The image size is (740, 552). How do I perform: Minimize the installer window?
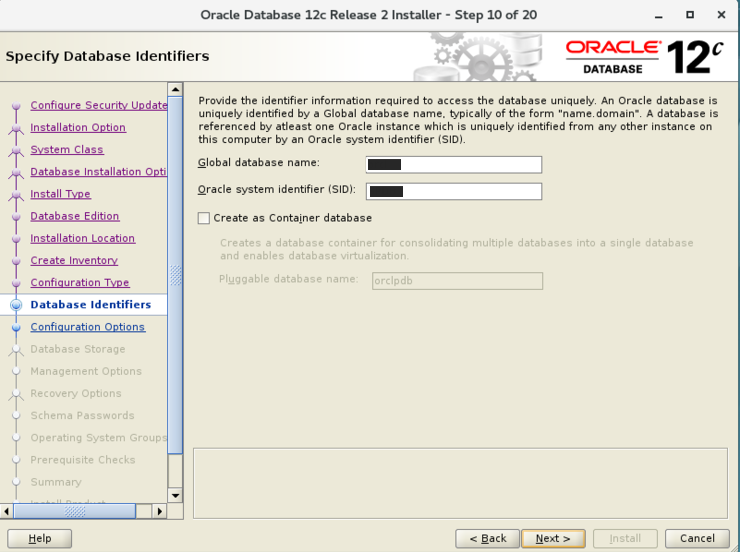tap(658, 16)
